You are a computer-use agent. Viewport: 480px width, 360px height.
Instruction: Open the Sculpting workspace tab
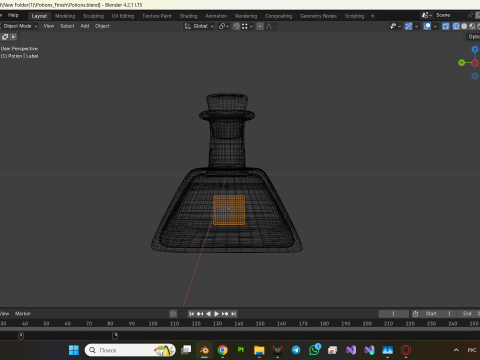click(x=94, y=16)
